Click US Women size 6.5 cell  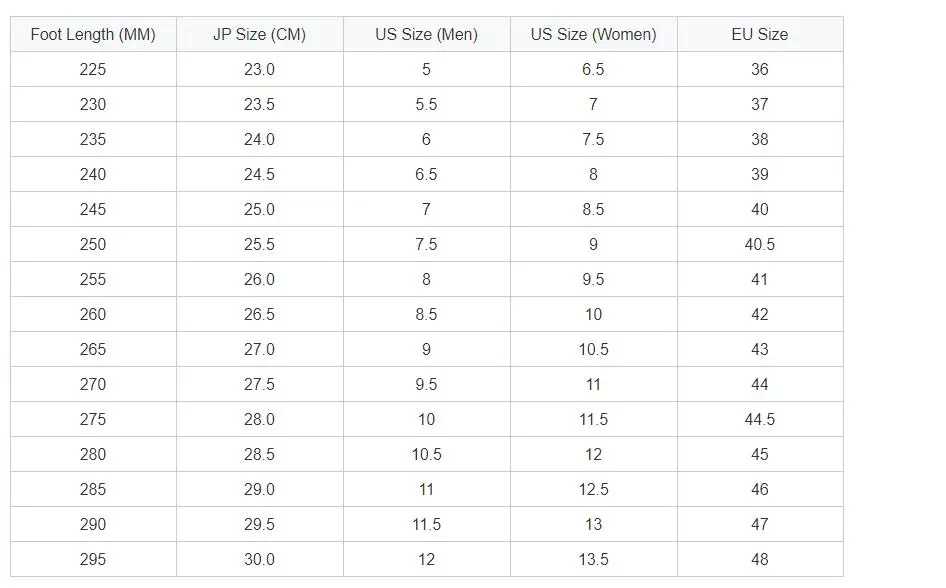coord(594,69)
